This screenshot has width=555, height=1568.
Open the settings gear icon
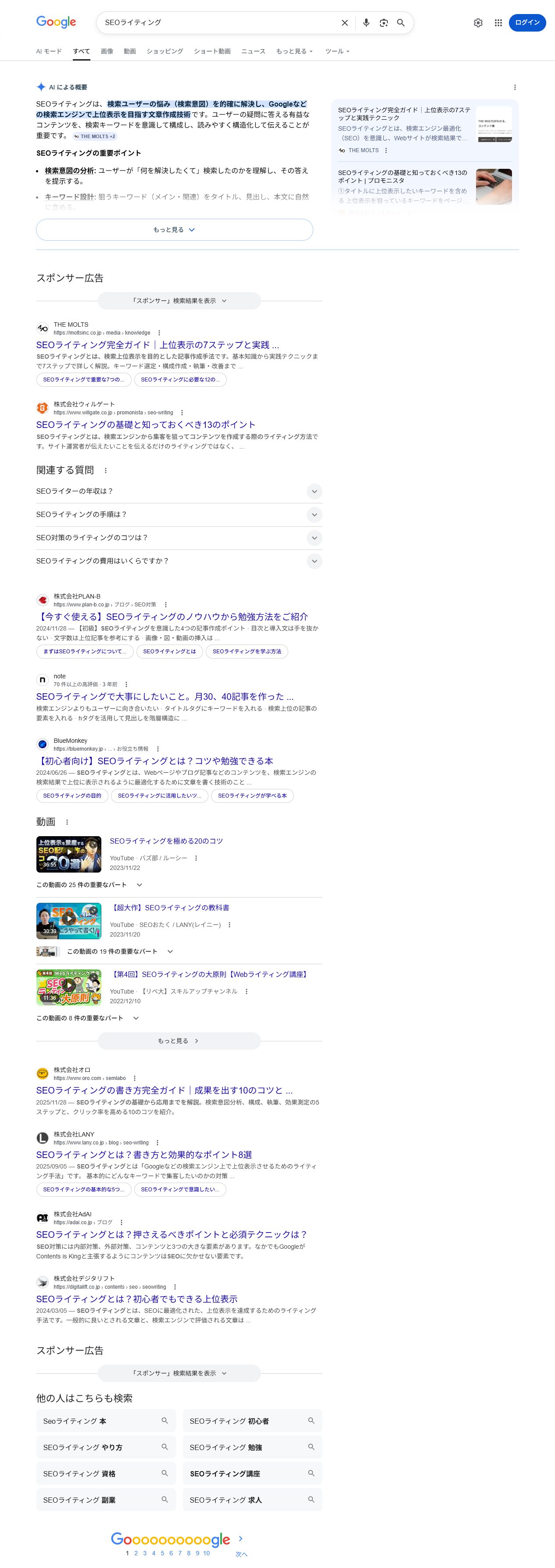(478, 22)
